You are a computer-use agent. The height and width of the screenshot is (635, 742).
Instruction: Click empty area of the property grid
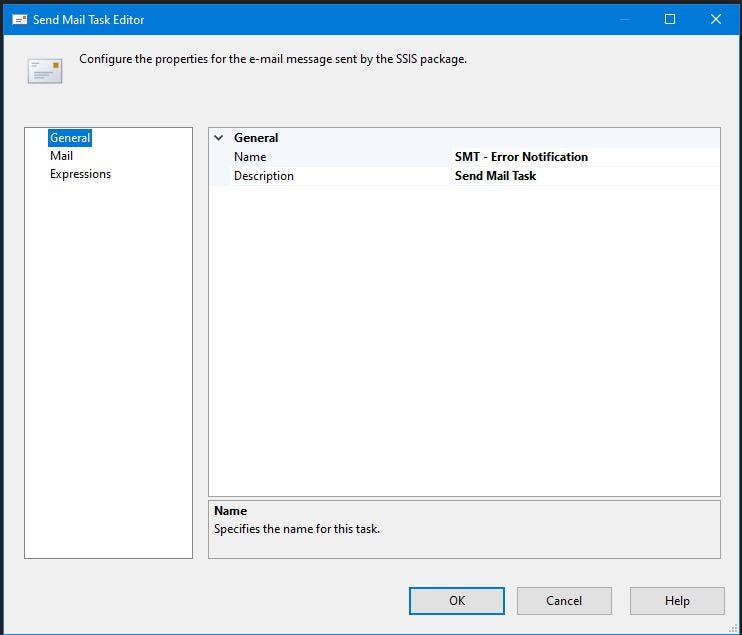point(464,341)
